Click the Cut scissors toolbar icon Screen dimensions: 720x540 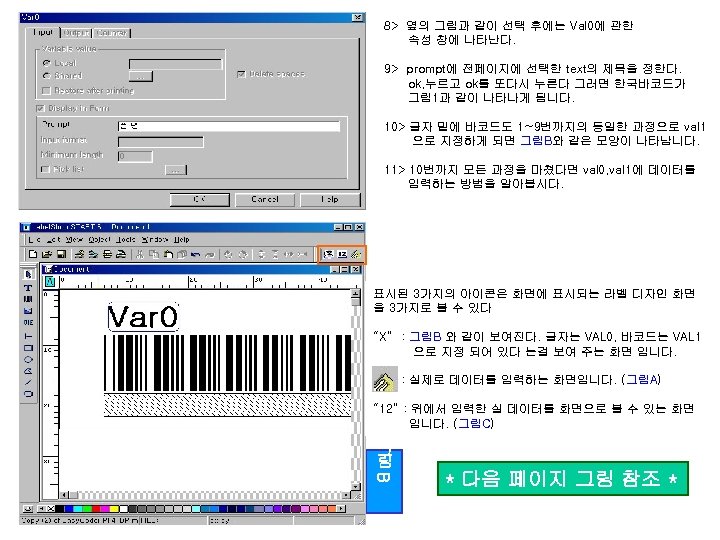tap(141, 254)
